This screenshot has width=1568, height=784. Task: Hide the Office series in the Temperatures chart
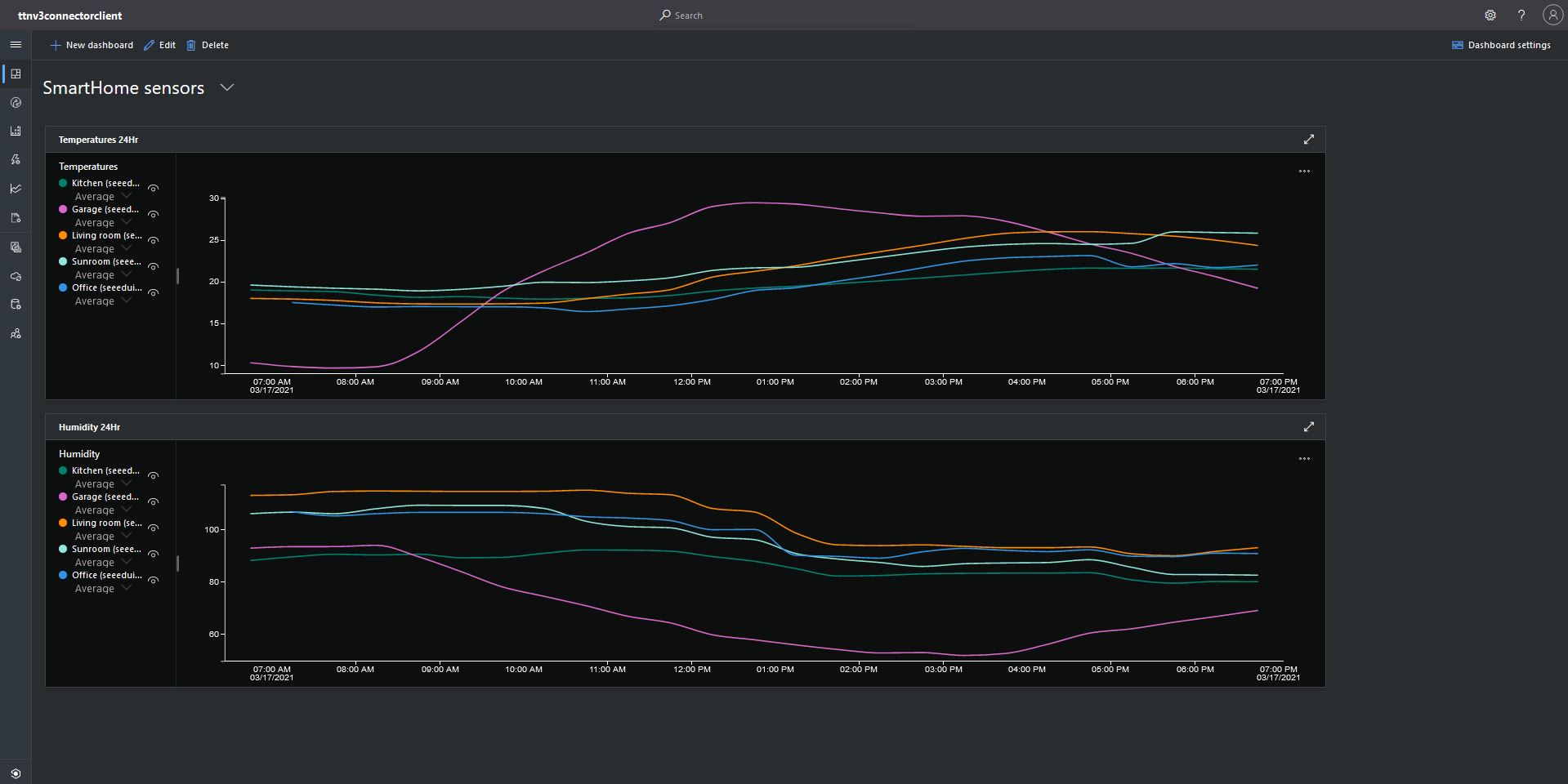pos(153,293)
